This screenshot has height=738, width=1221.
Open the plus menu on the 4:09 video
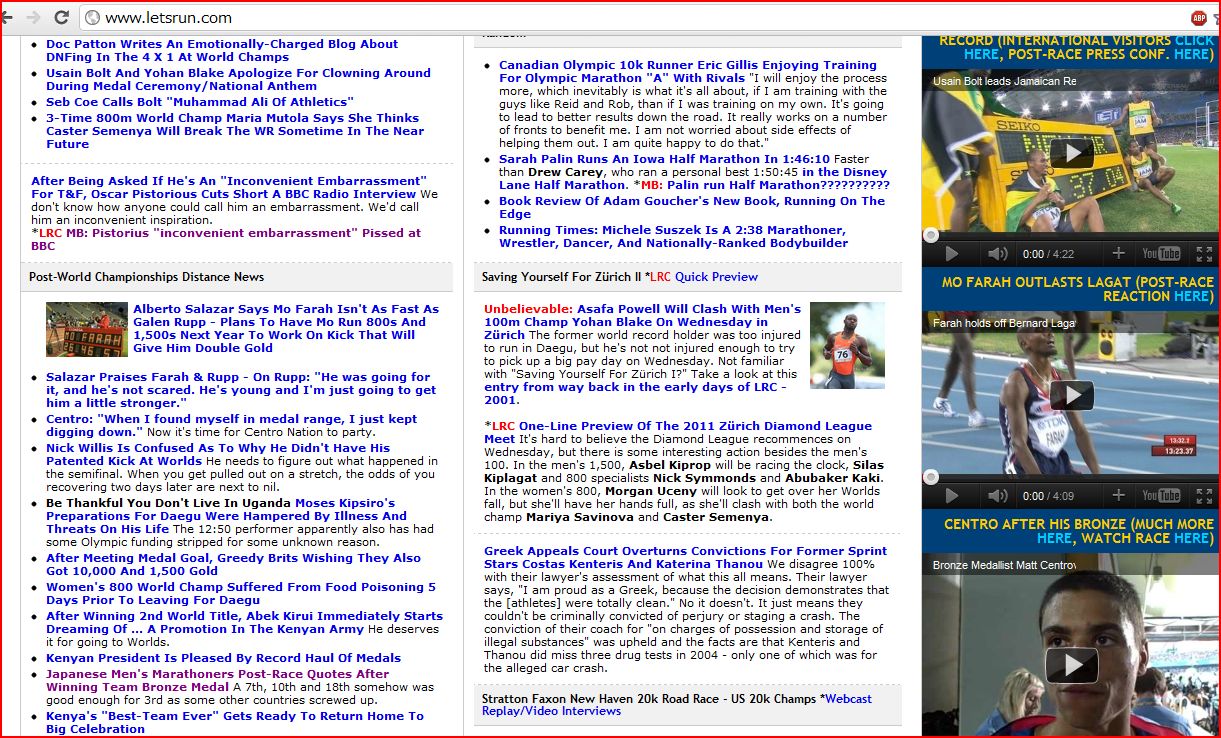[1118, 496]
